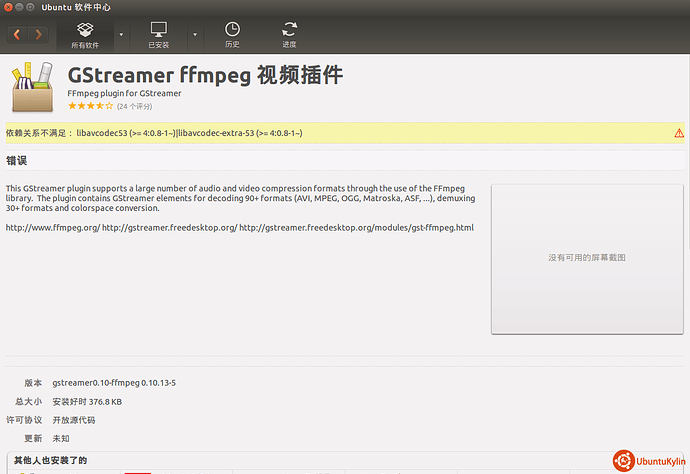This screenshot has height=474, width=690.
Task: Select the 依赖关系不满足 dependency message text
Action: [154, 133]
